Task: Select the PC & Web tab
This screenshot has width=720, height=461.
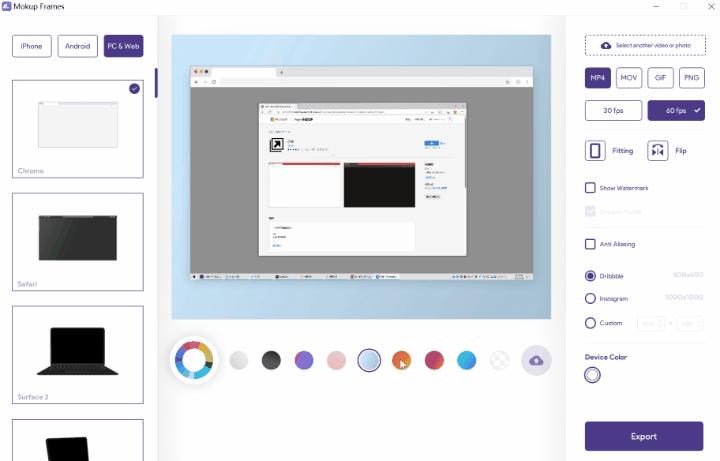Action: click(x=124, y=46)
